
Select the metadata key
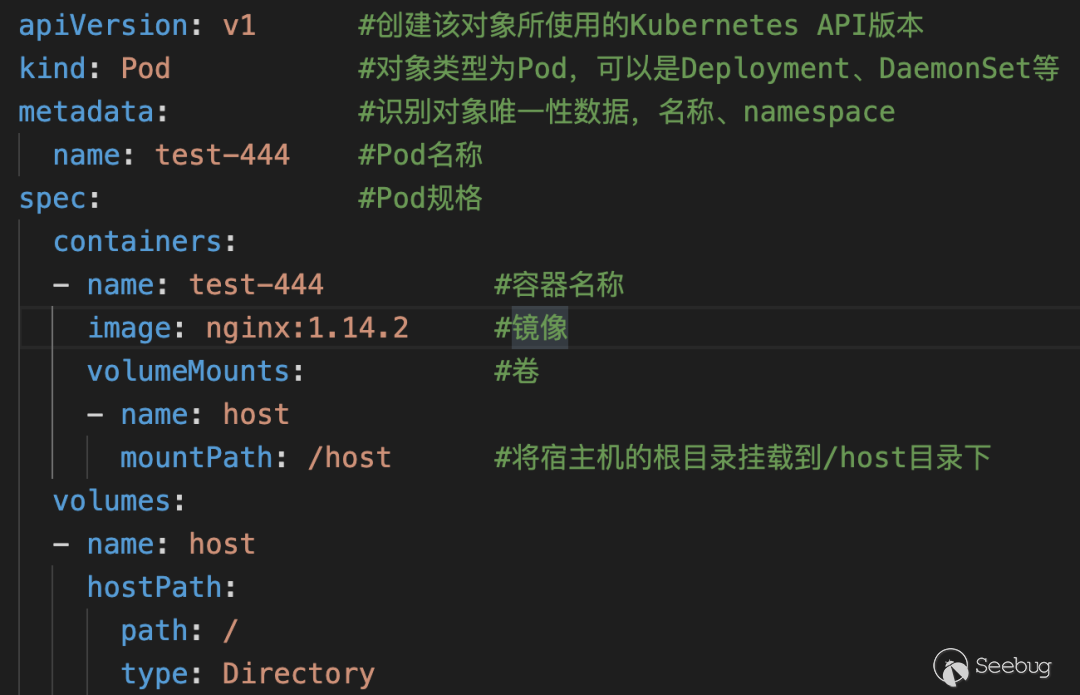point(86,111)
